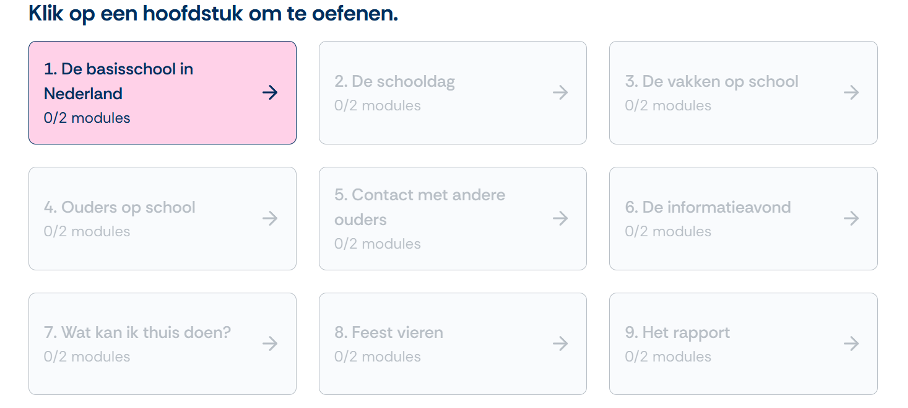Click the arrow beside Feest vieren

(560, 344)
